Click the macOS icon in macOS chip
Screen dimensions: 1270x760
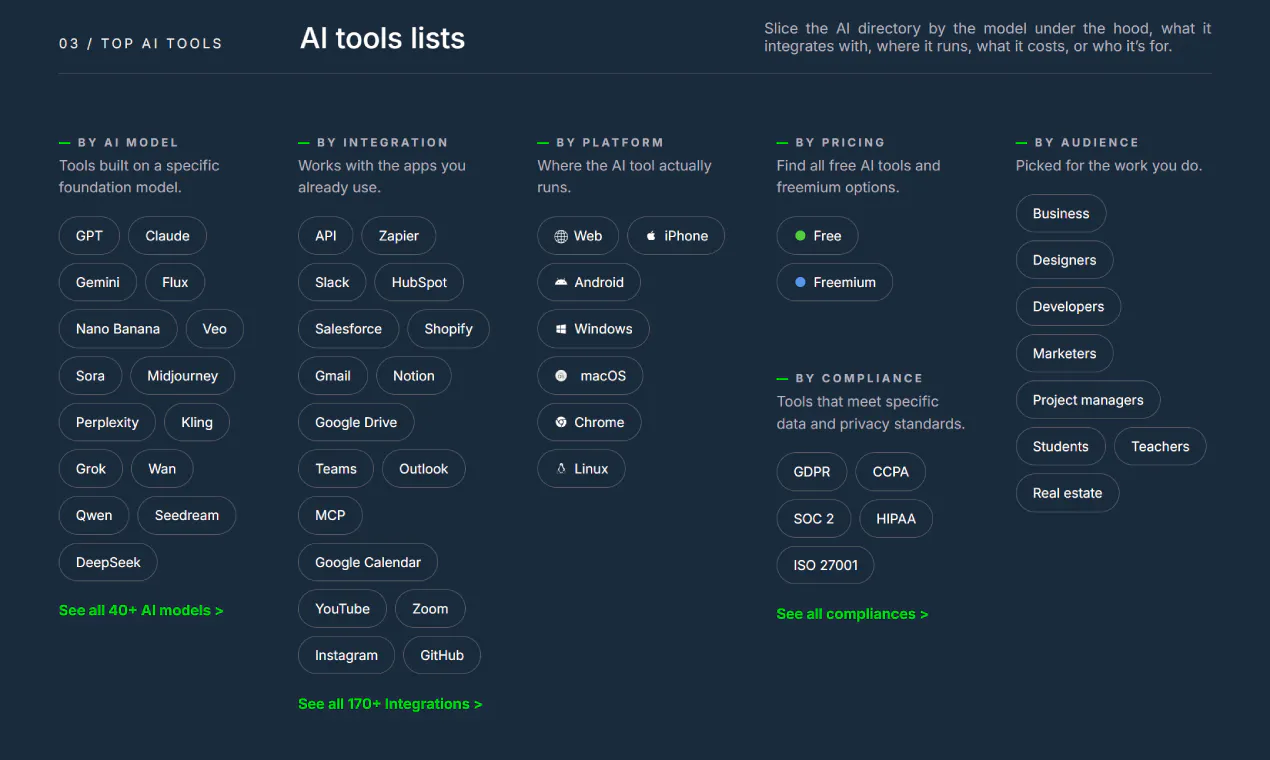(x=561, y=376)
